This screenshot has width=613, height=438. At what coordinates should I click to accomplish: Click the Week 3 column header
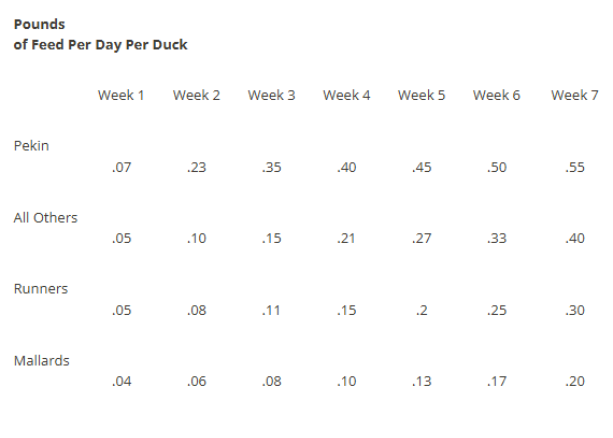tap(271, 95)
